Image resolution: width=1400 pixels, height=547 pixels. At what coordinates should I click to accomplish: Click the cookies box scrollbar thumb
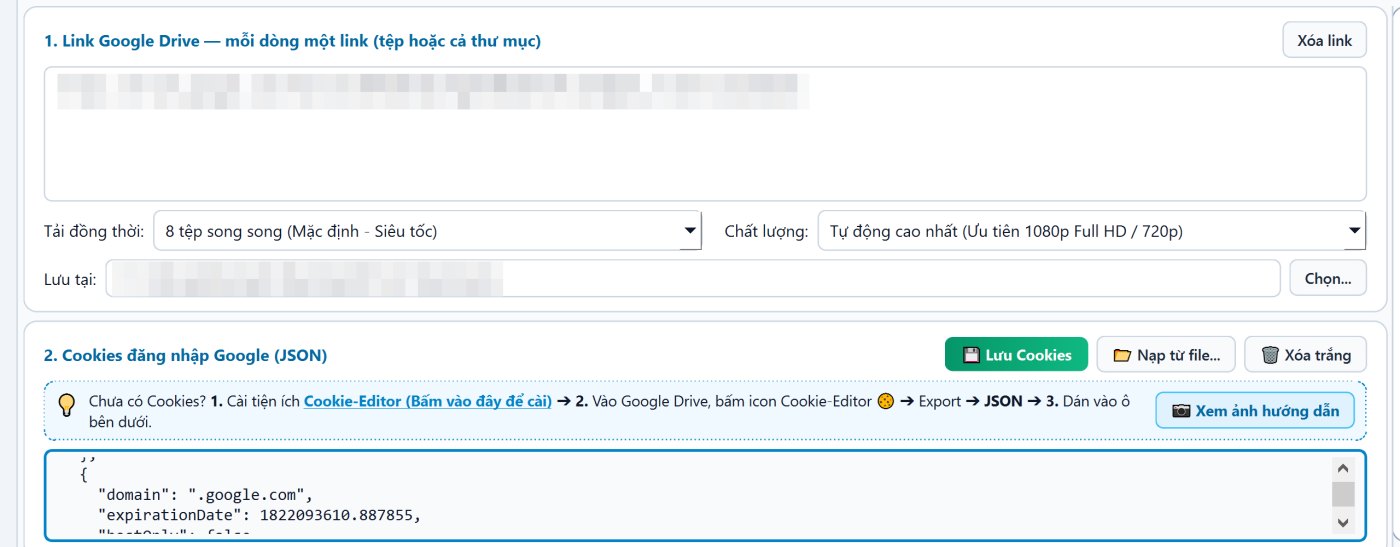tap(1343, 494)
